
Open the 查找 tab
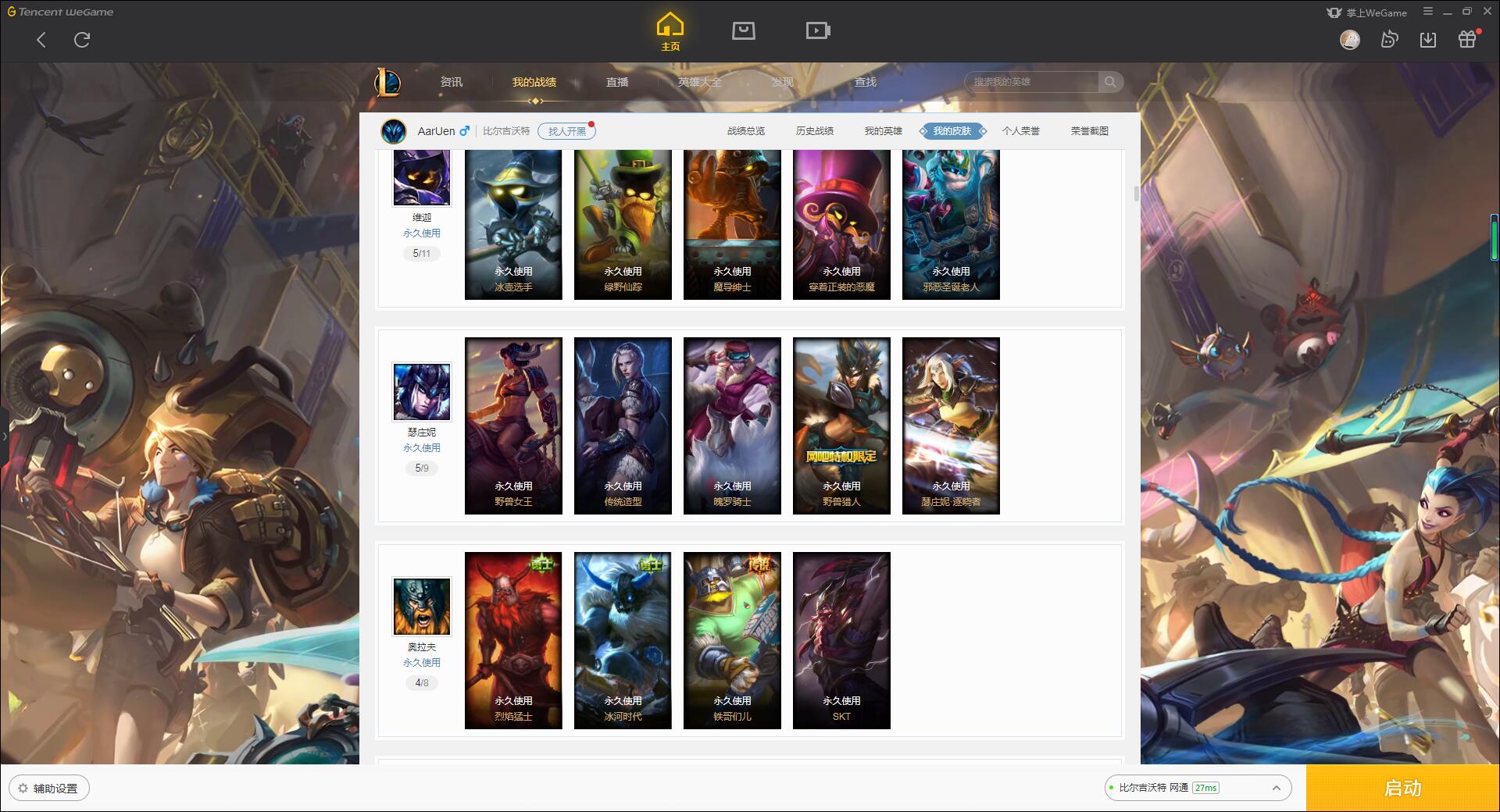pyautogui.click(x=866, y=82)
